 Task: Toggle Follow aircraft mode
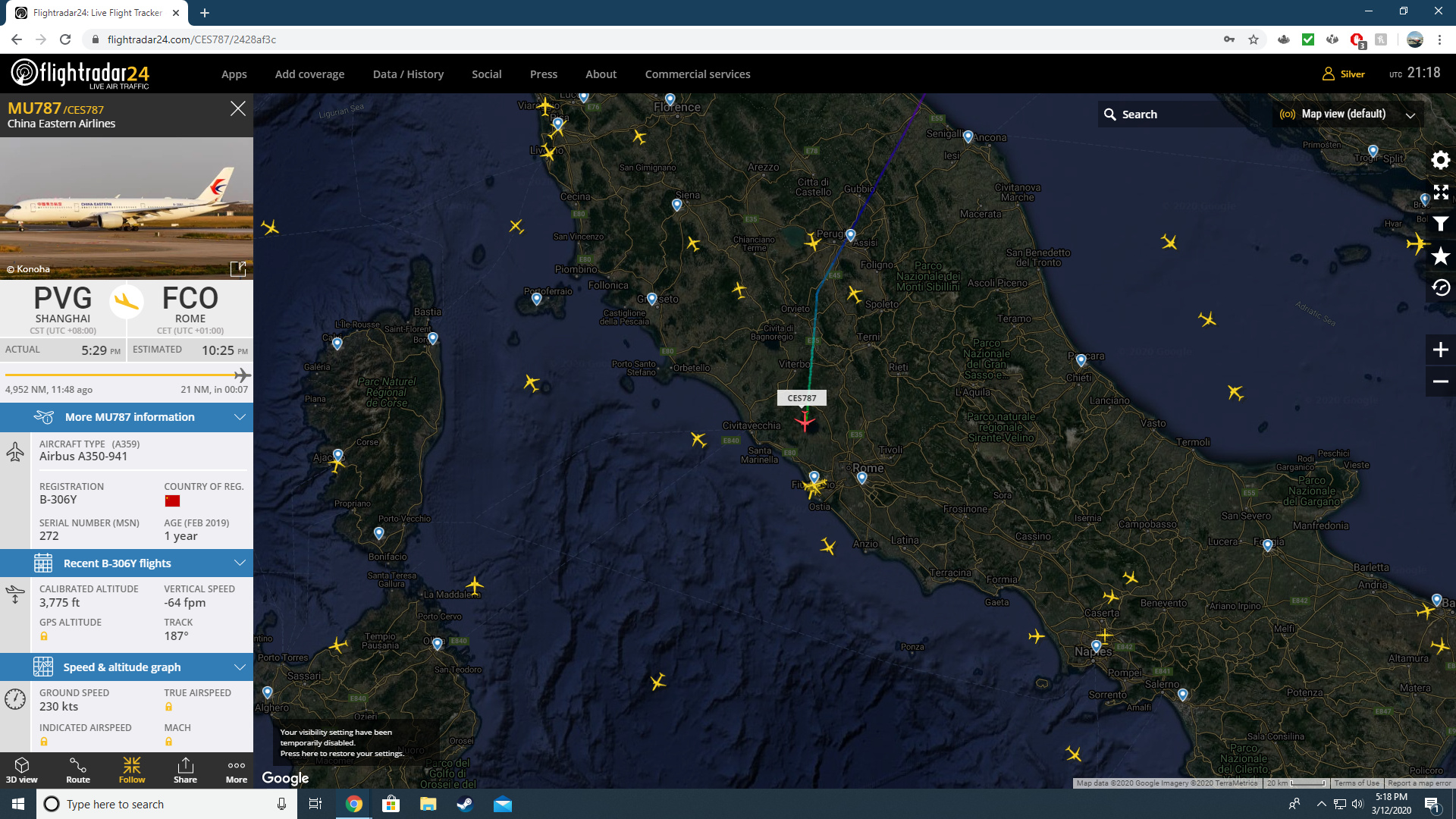[131, 770]
